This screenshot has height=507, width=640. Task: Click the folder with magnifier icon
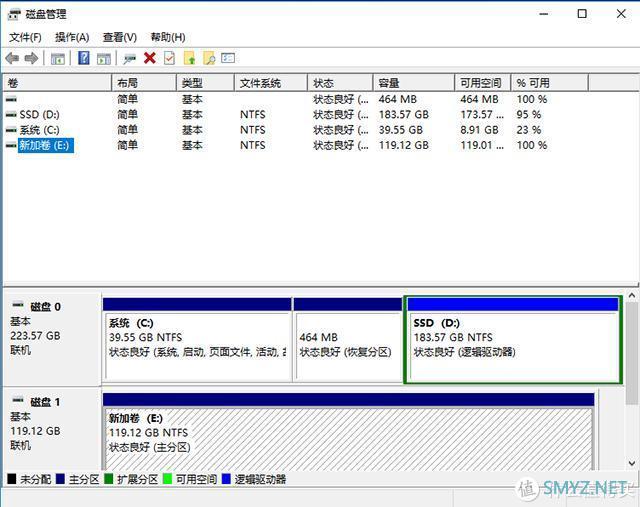209,58
